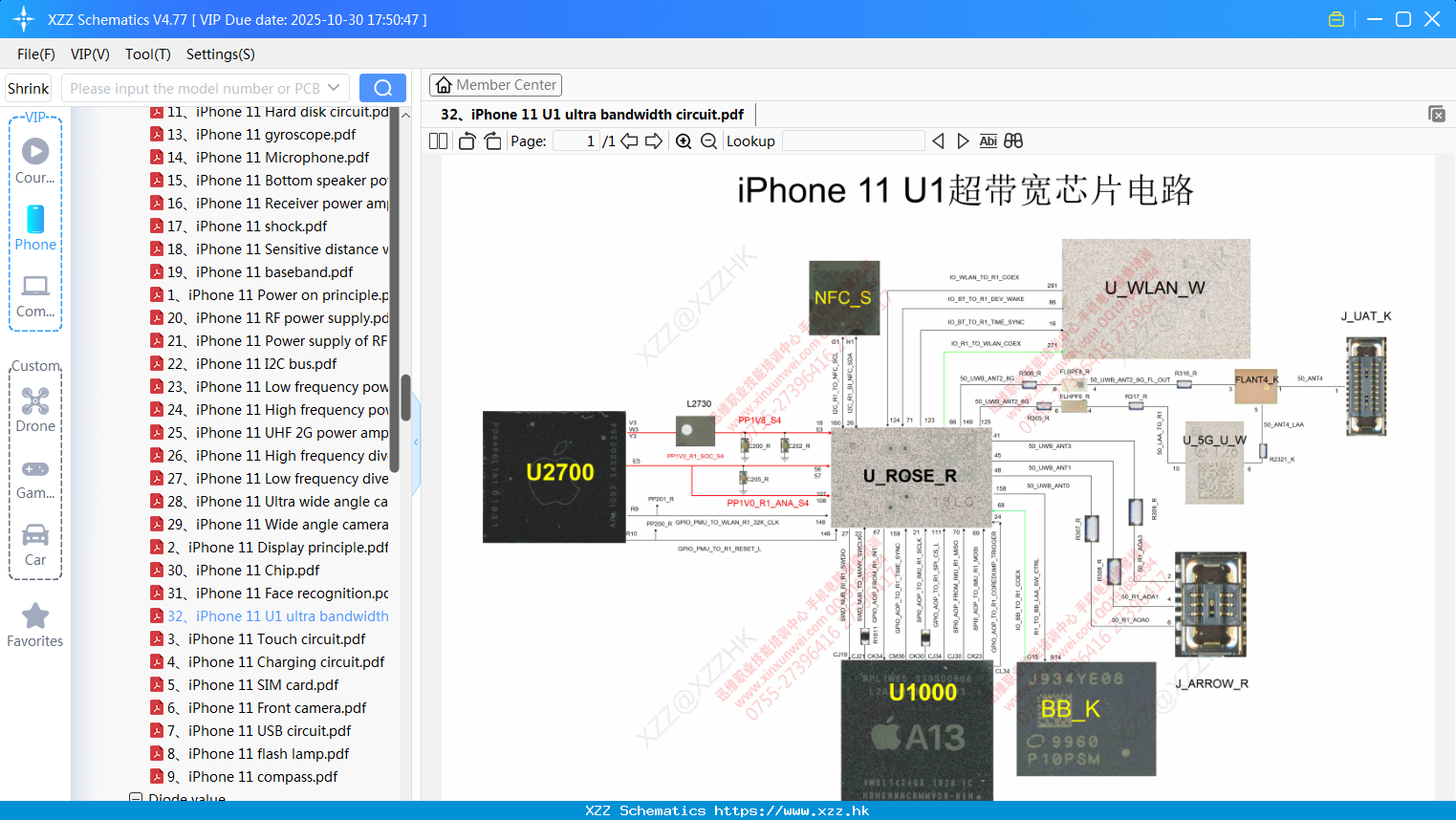Open model number dropdown arrow
The width and height of the screenshot is (1456, 820).
pos(334,88)
